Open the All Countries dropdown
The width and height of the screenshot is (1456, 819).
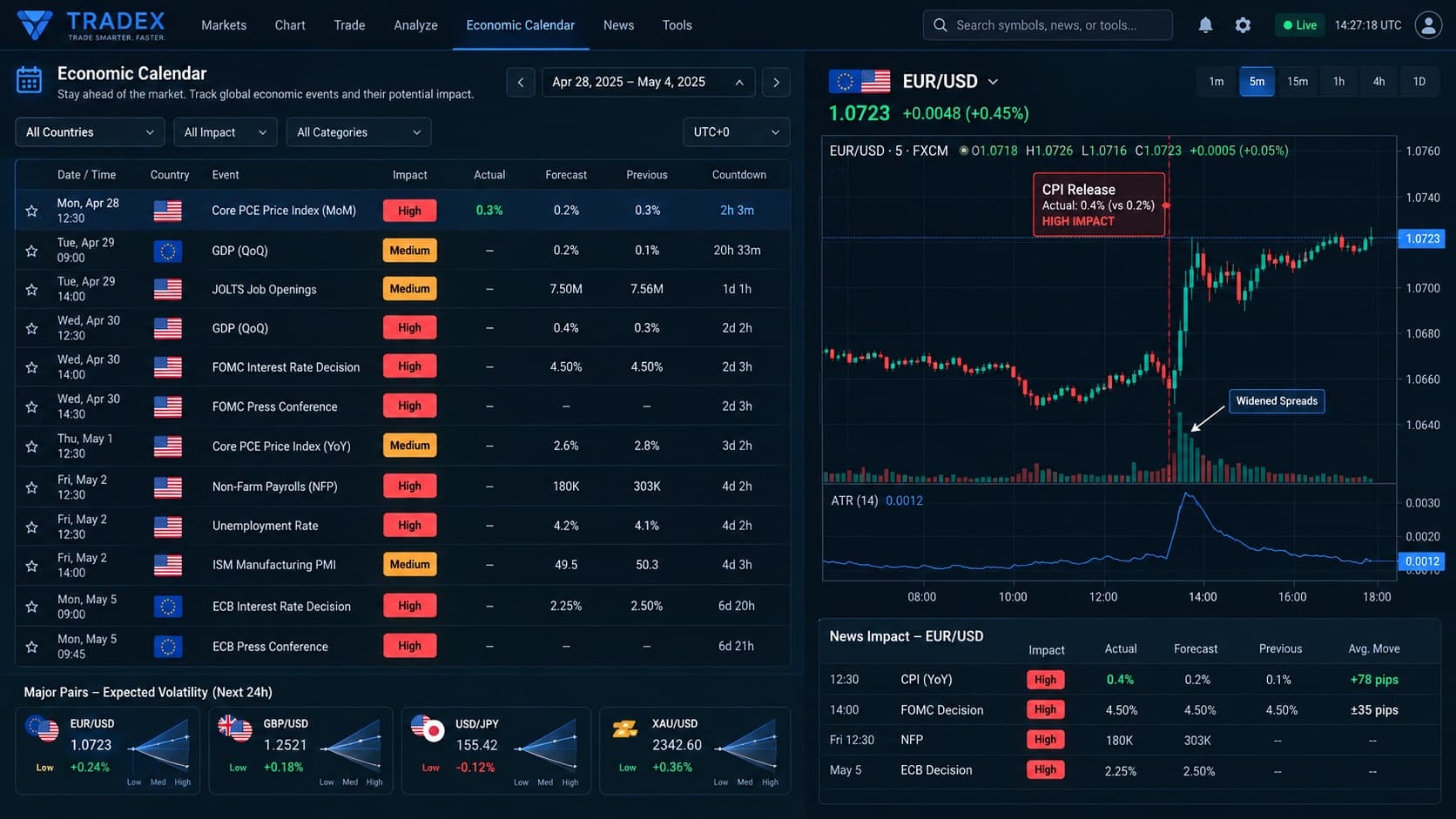pos(90,132)
